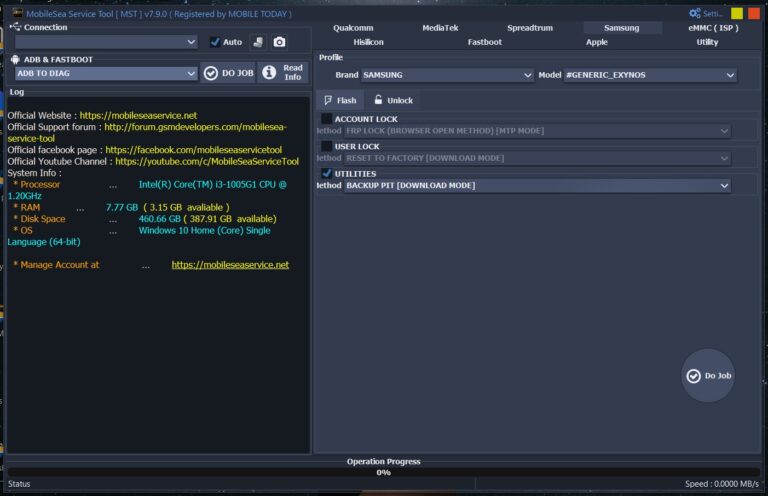Click the Android icon beside ADB & FASTBOOT
The width and height of the screenshot is (768, 496).
tap(15, 59)
